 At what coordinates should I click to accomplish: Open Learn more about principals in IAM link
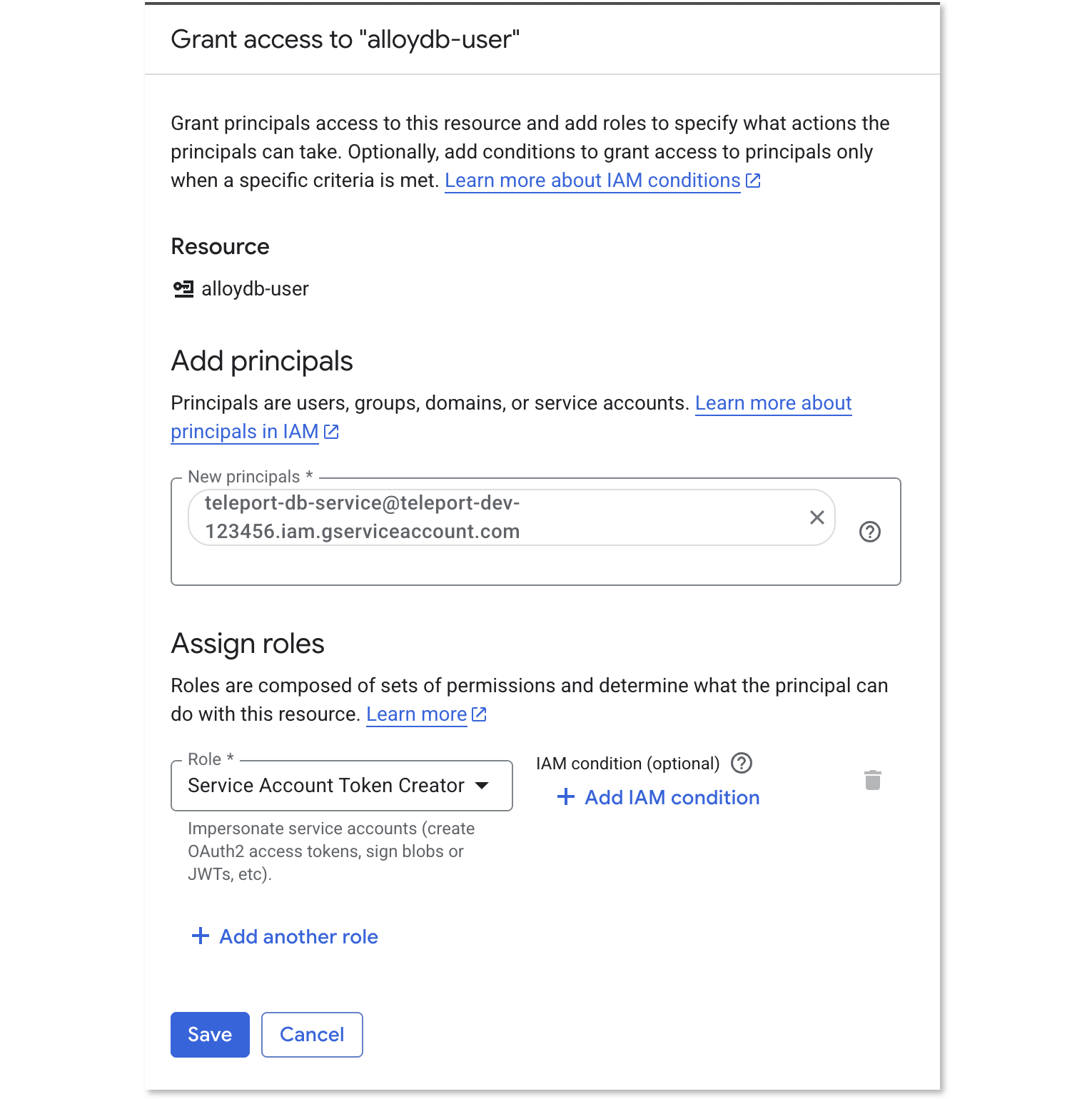tap(243, 431)
